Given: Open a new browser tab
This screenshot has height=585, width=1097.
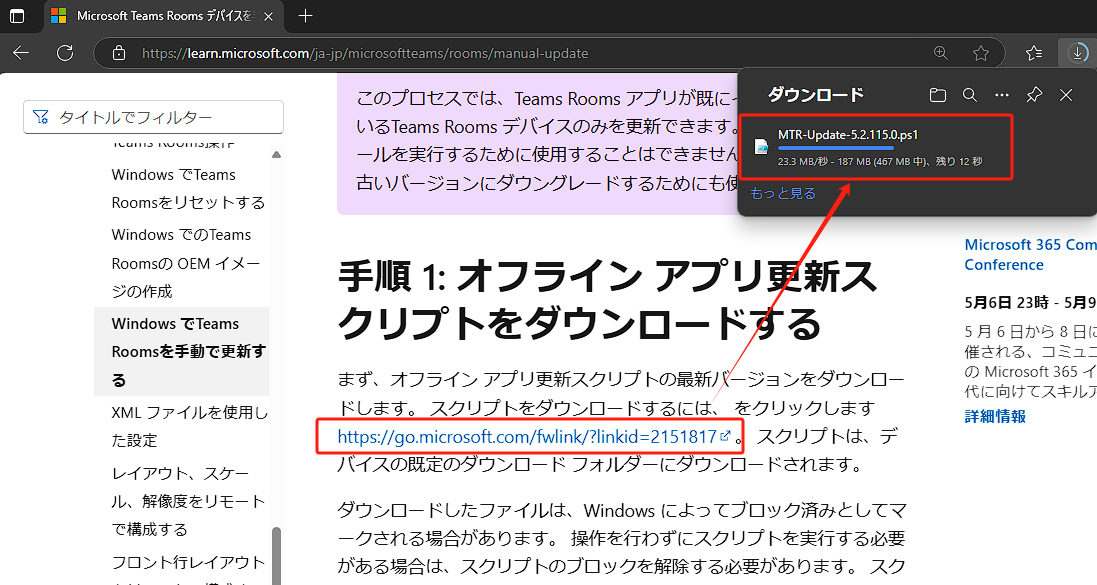Looking at the screenshot, I should coord(306,15).
